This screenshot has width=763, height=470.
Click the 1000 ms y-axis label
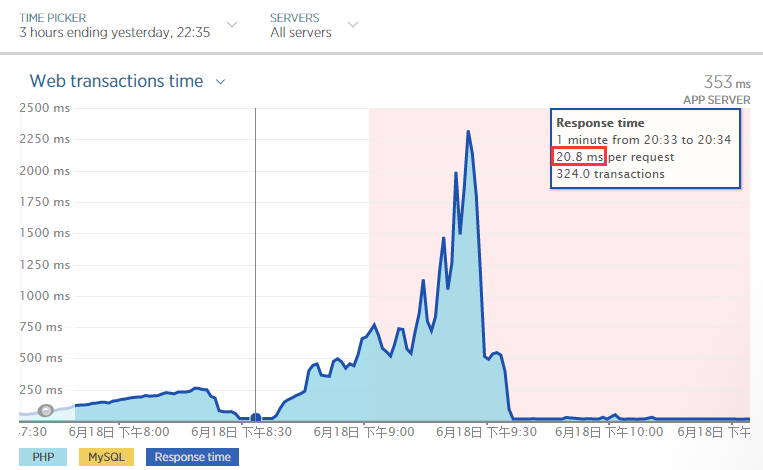click(x=44, y=296)
